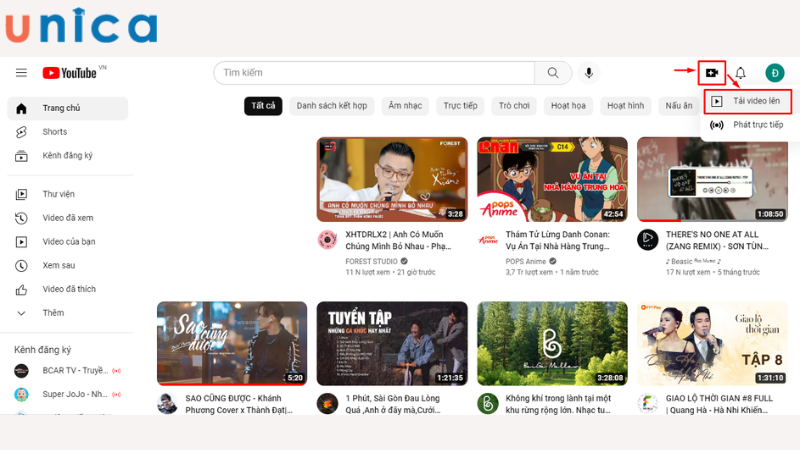
Task: Select the Trò chơi filter chip
Action: 514,106
